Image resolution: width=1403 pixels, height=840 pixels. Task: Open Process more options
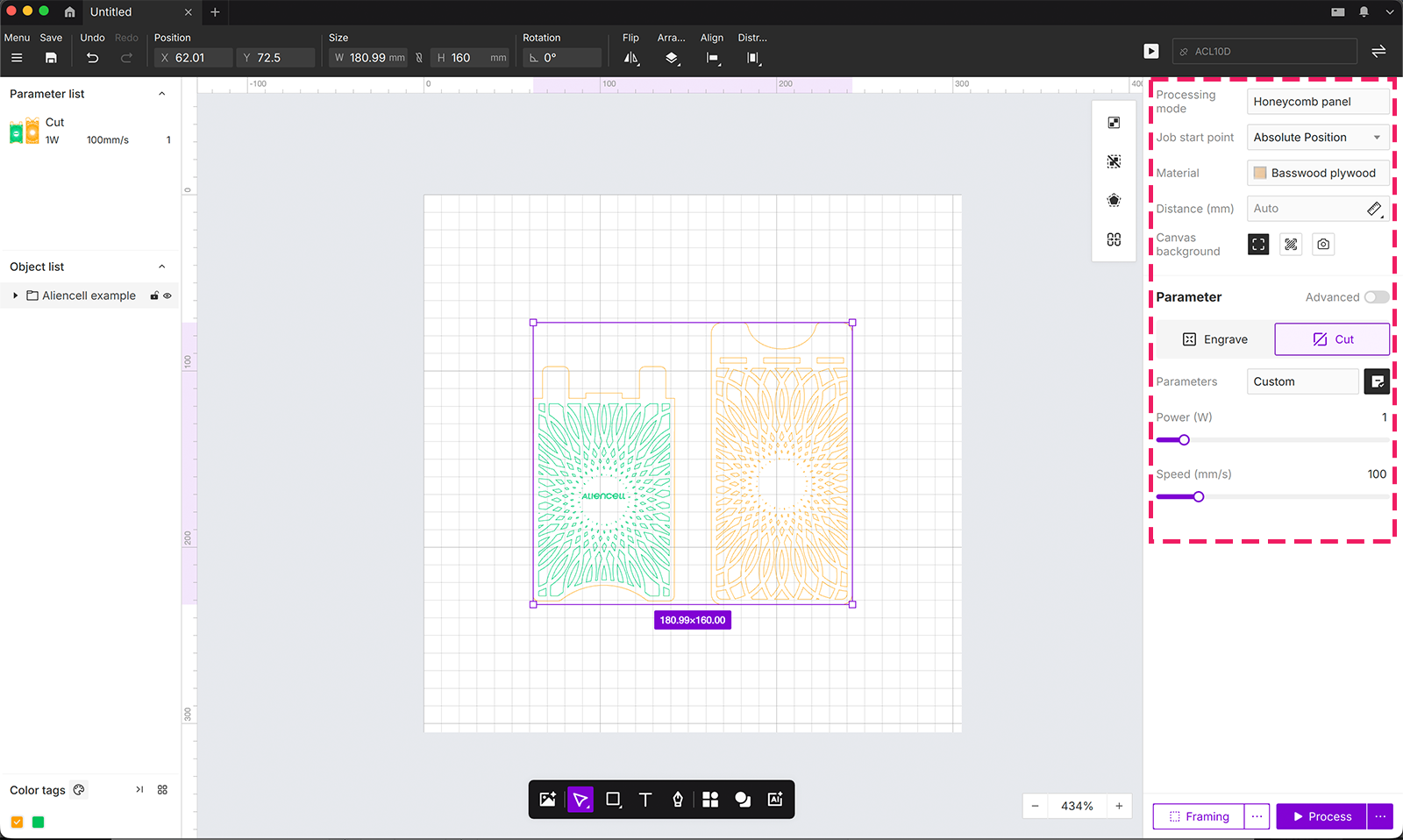click(1380, 816)
